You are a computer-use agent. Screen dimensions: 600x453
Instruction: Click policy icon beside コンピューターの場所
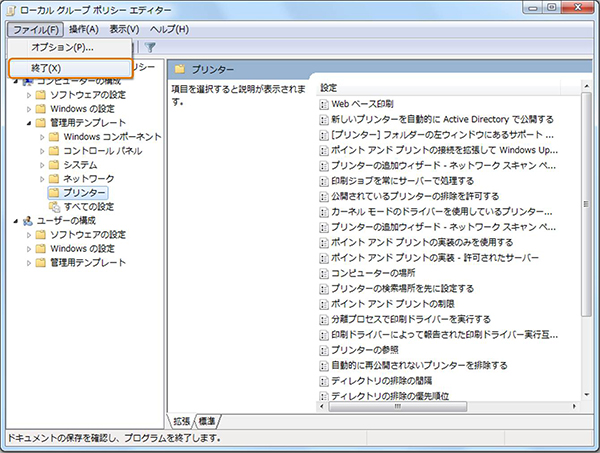tap(324, 273)
